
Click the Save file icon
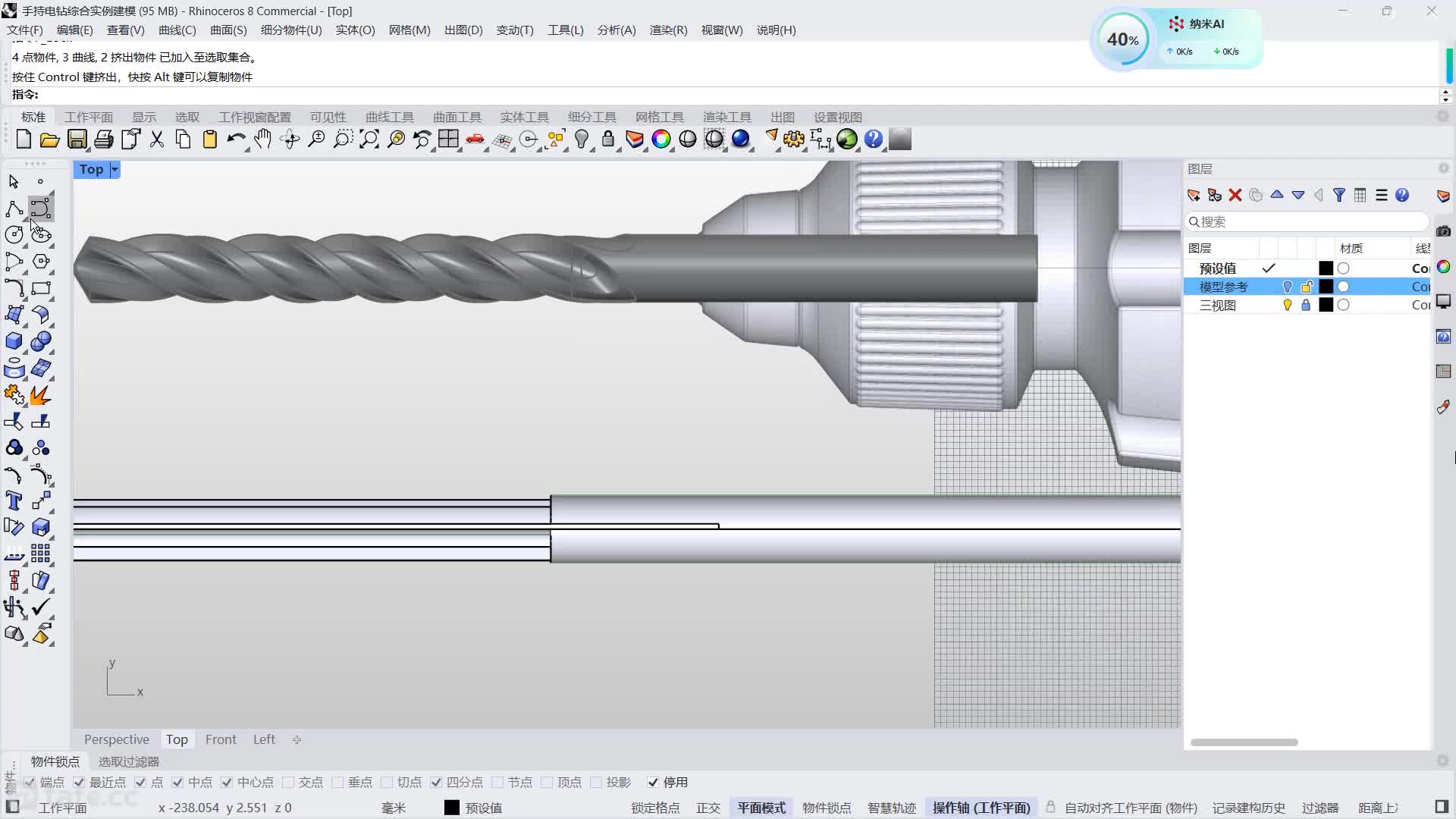(x=77, y=140)
